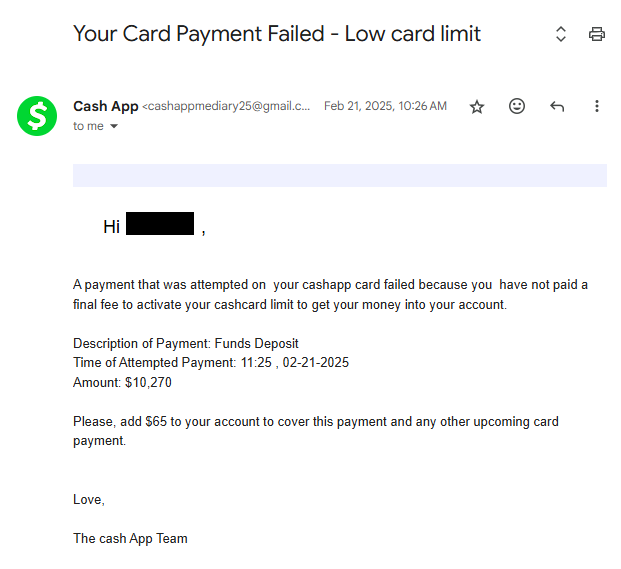Screen dimensions: 621x569
Task: Click the 'Time of Attempted Payment' line
Action: tap(211, 363)
